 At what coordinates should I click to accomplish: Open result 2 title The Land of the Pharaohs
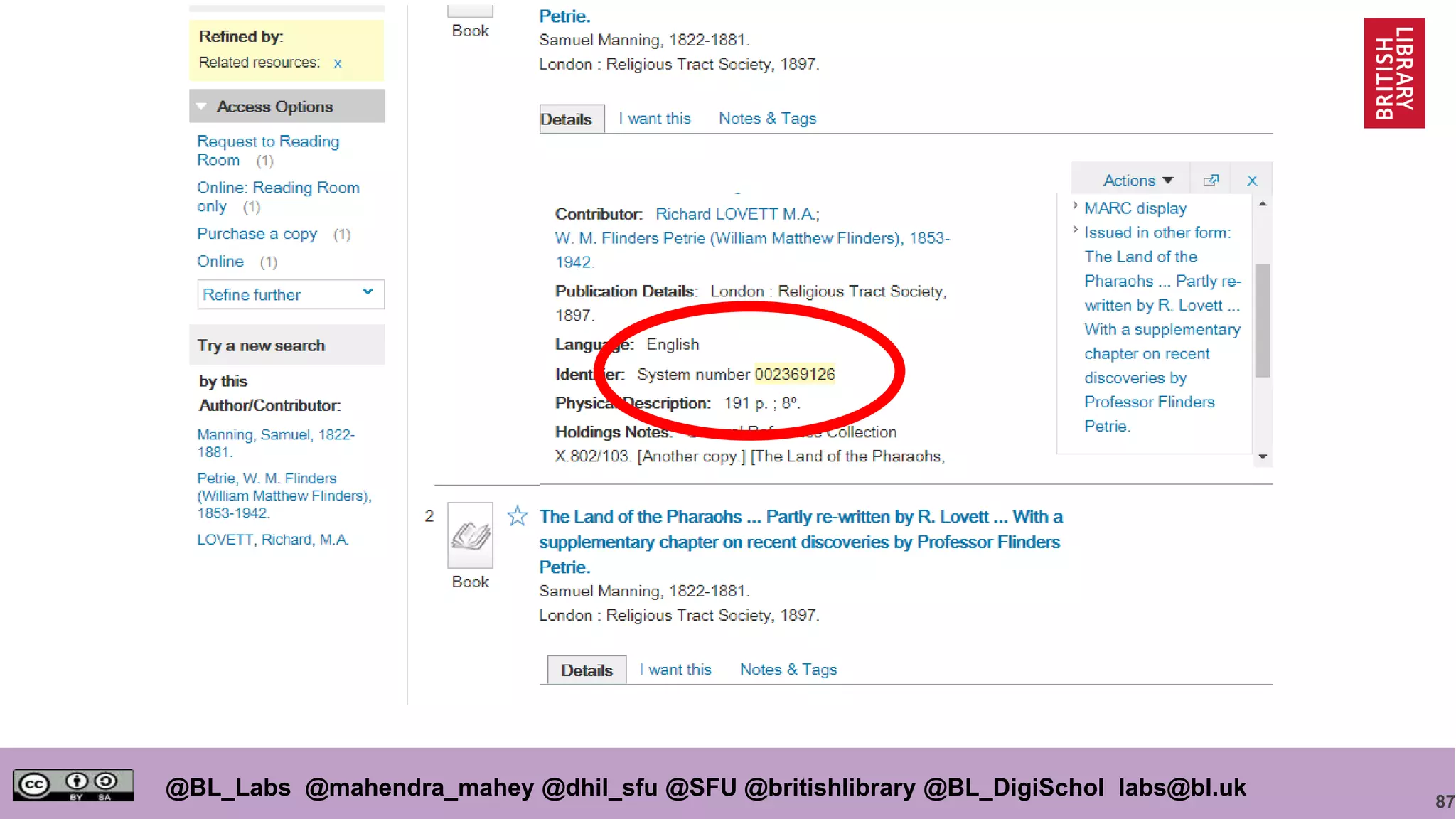[x=801, y=542]
